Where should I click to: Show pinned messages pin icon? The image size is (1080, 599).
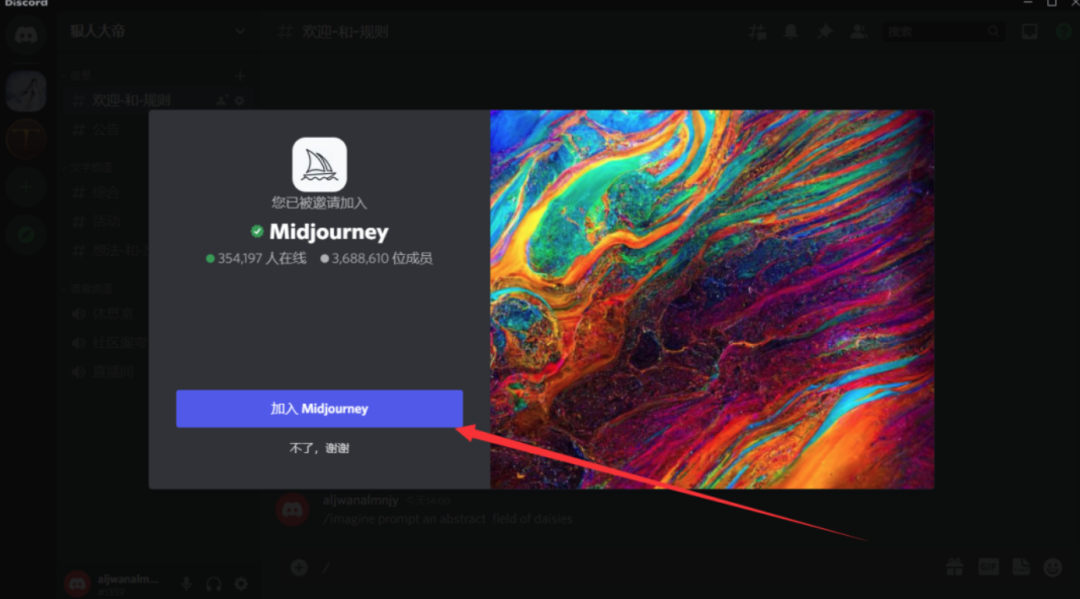click(824, 31)
